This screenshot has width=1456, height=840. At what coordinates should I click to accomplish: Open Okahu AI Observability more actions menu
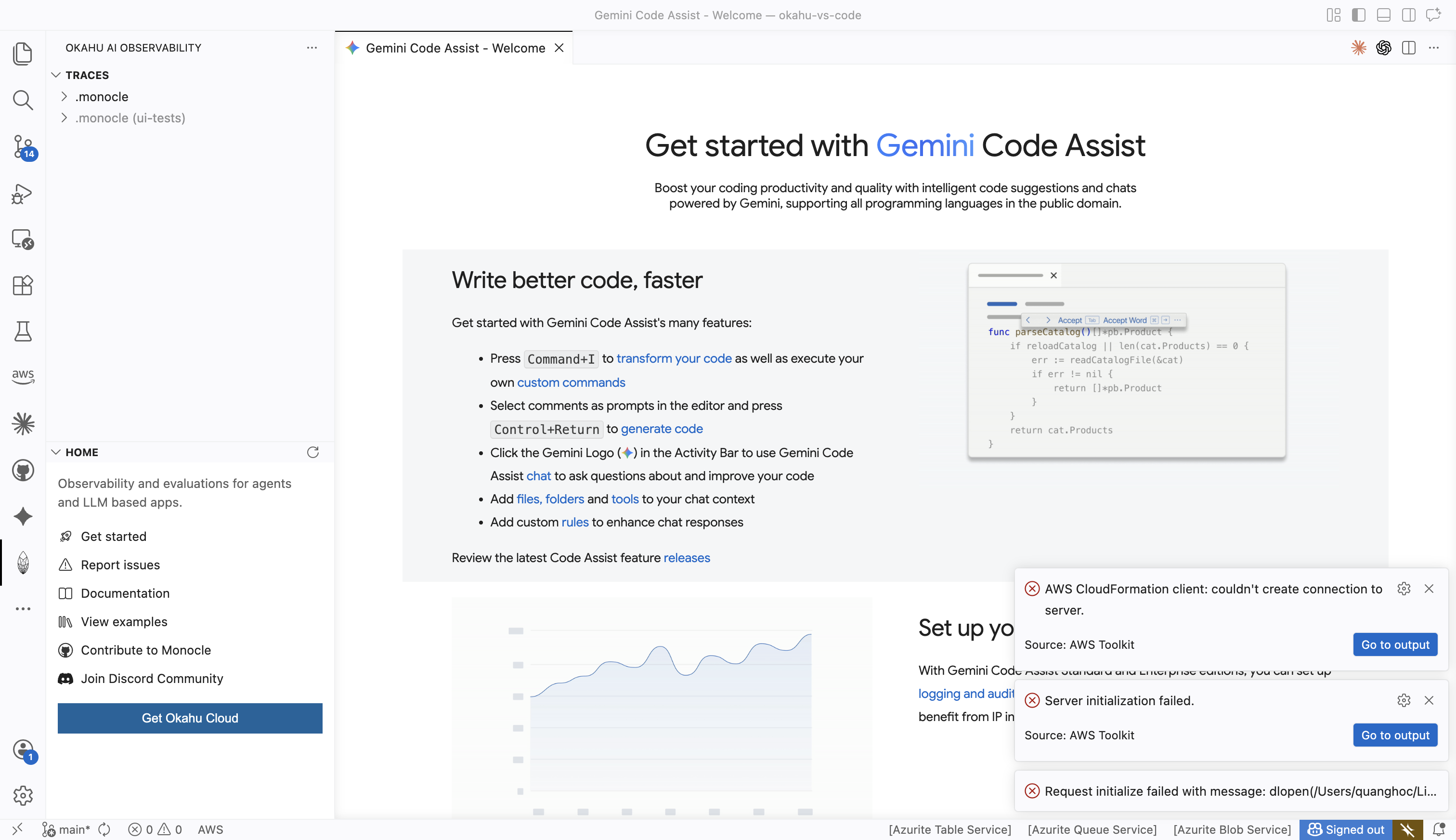point(312,47)
